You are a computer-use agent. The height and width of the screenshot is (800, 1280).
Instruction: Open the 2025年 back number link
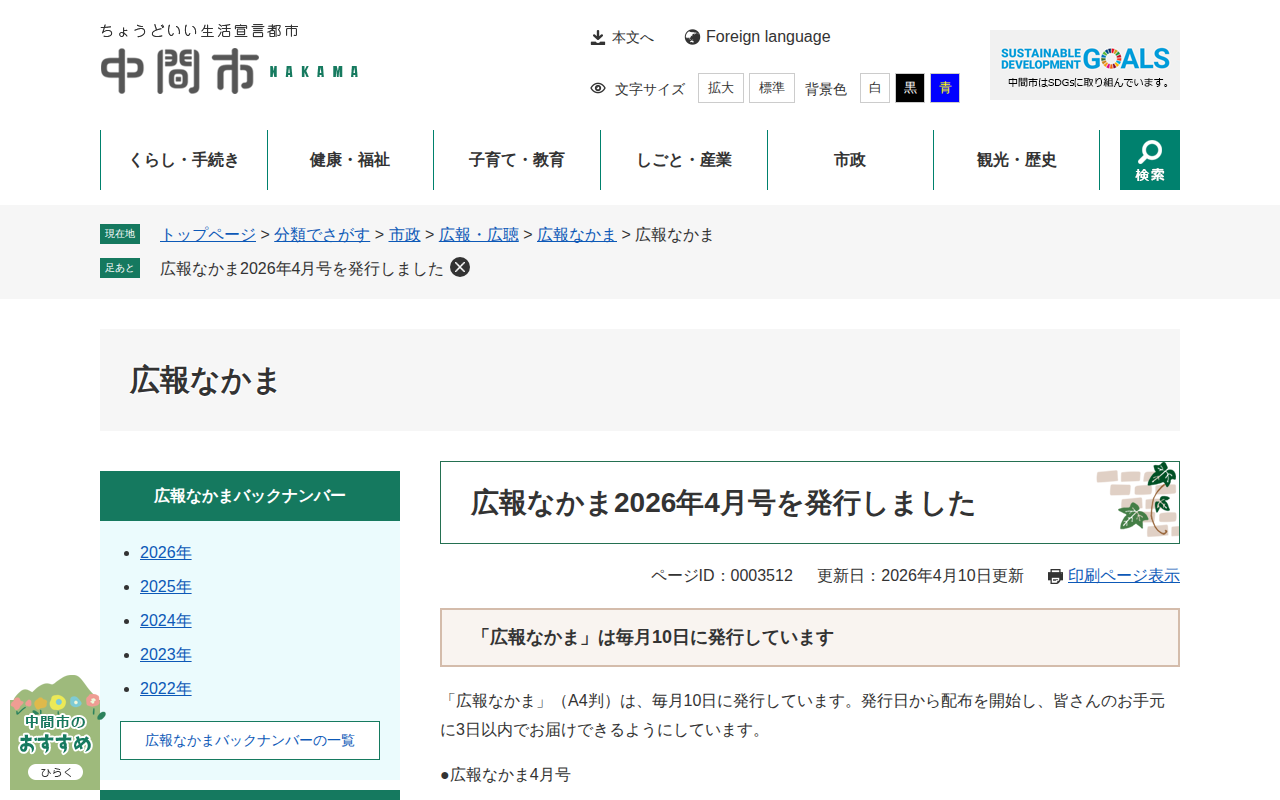pos(166,587)
